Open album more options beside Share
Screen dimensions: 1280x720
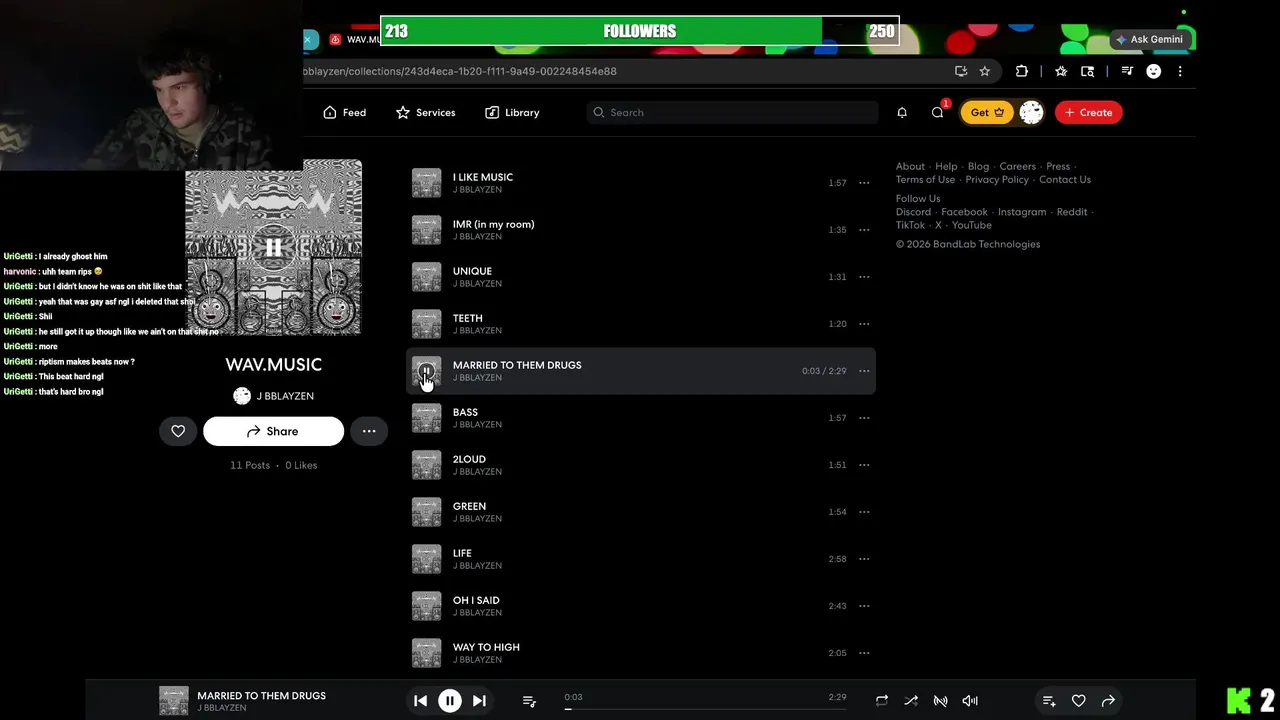pyautogui.click(x=369, y=431)
